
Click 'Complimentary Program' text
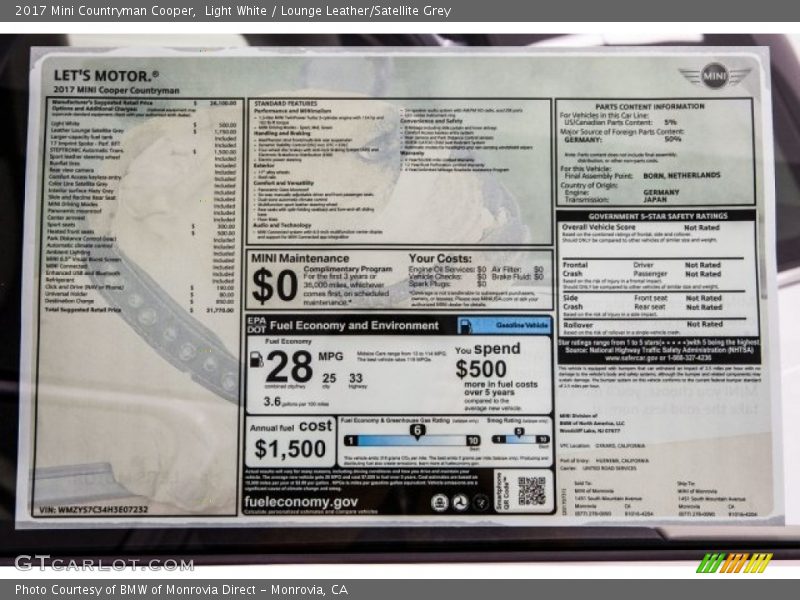click(348, 269)
